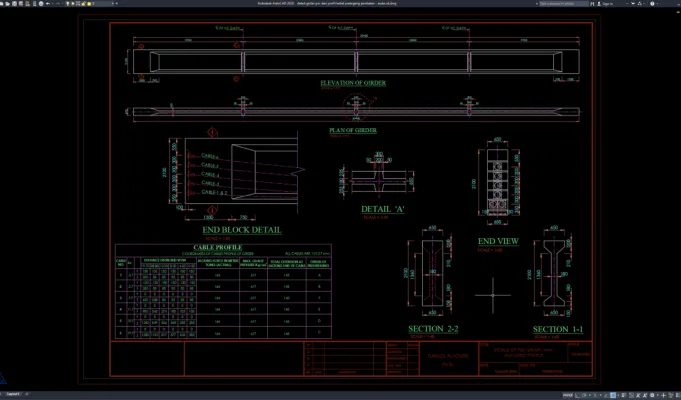Open the Autodesk App Store cart icon

(x=633, y=3)
